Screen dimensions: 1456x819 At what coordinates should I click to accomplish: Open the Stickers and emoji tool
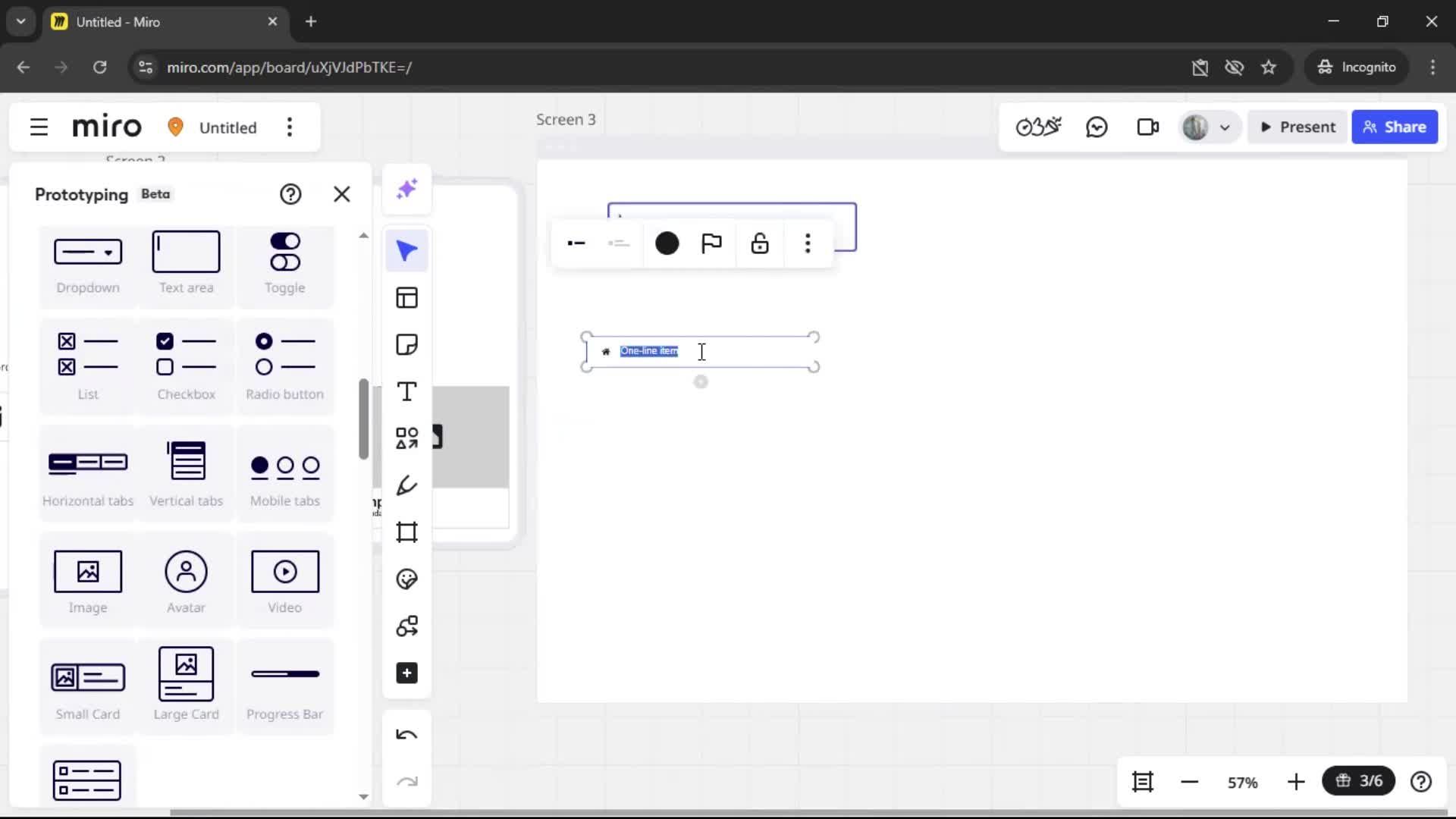(x=407, y=579)
